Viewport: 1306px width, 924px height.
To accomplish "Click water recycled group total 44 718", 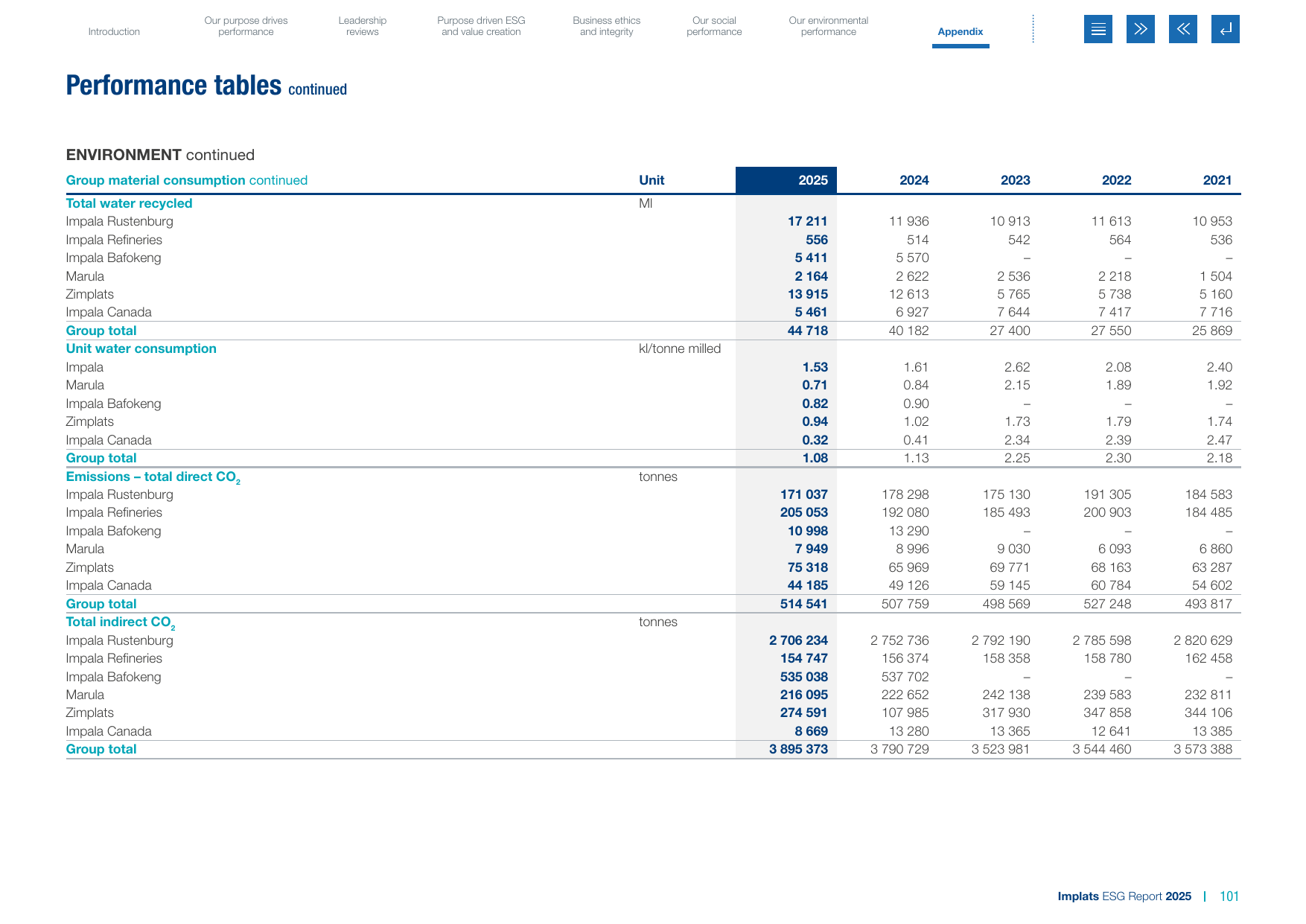I will [808, 331].
